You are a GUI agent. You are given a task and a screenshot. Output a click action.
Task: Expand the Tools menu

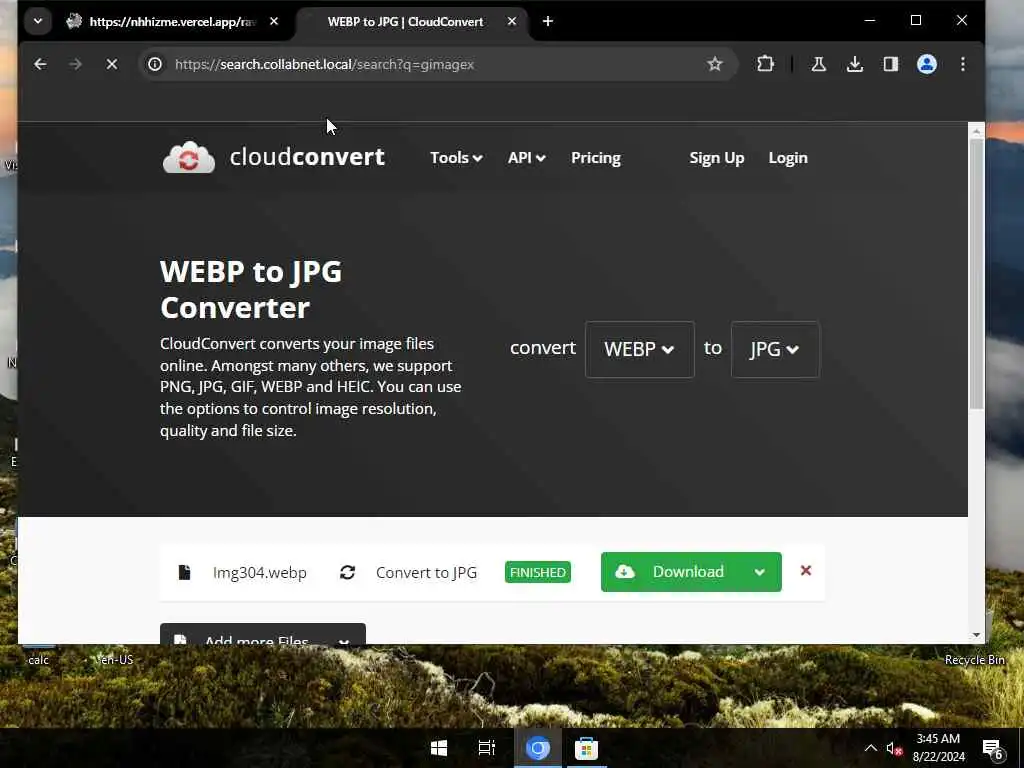(456, 158)
